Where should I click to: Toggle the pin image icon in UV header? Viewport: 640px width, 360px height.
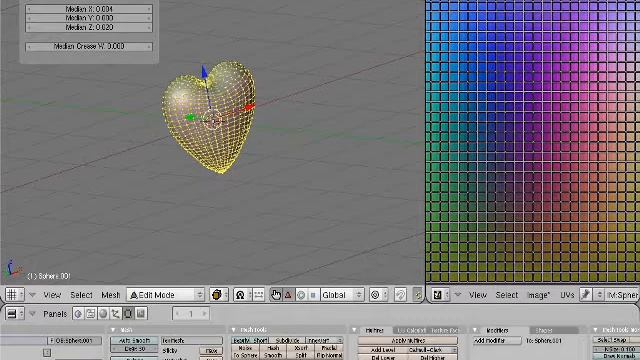(x=586, y=295)
